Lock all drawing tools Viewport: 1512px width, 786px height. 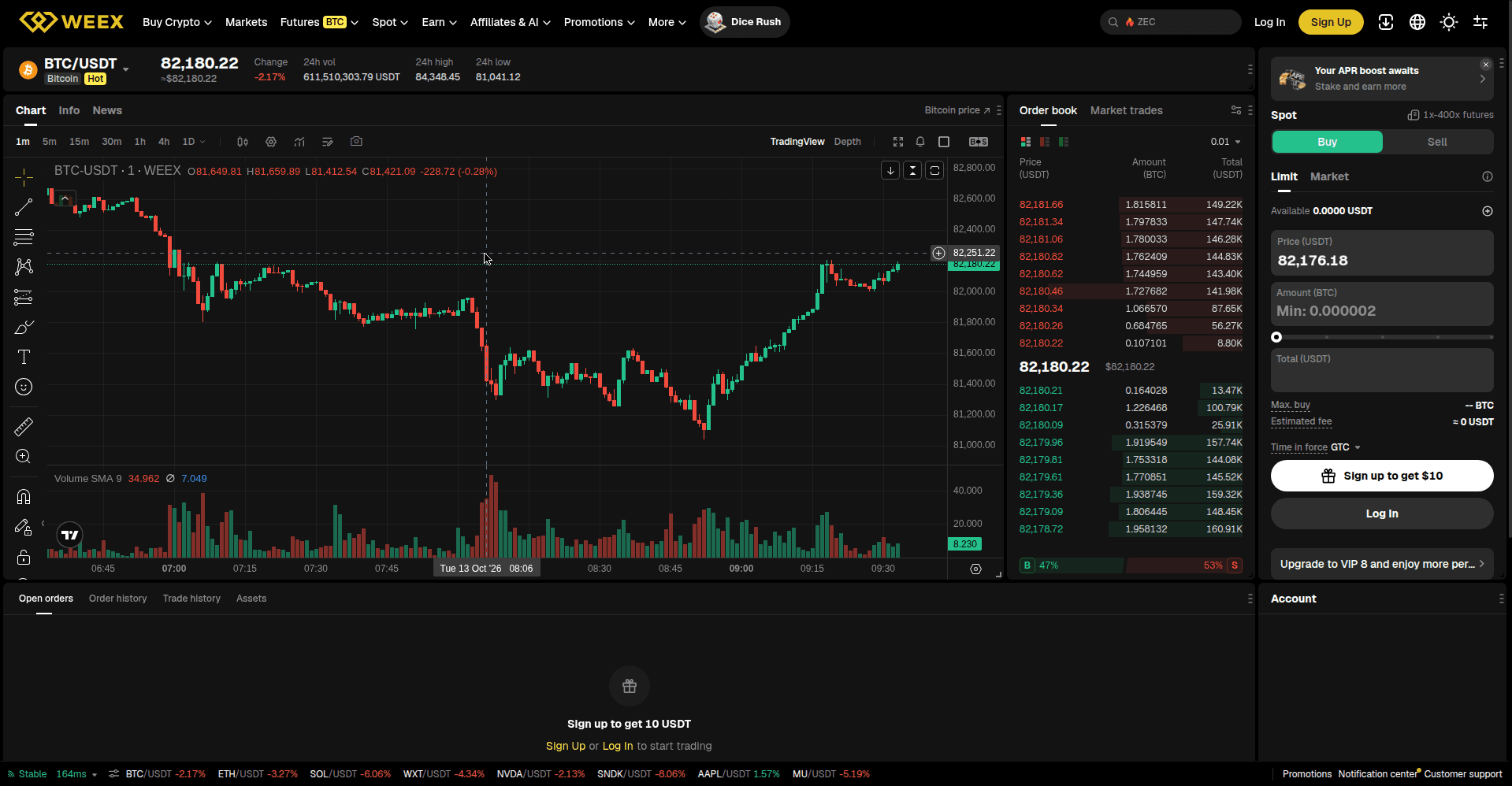point(24,558)
